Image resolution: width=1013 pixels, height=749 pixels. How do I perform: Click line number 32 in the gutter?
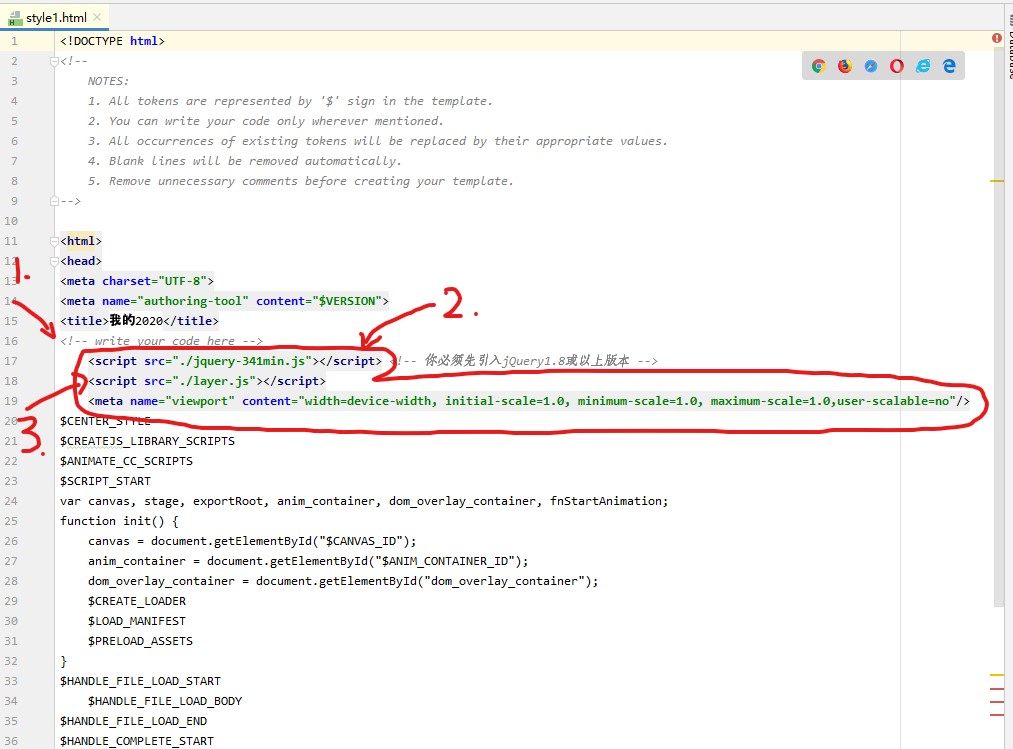click(11, 662)
